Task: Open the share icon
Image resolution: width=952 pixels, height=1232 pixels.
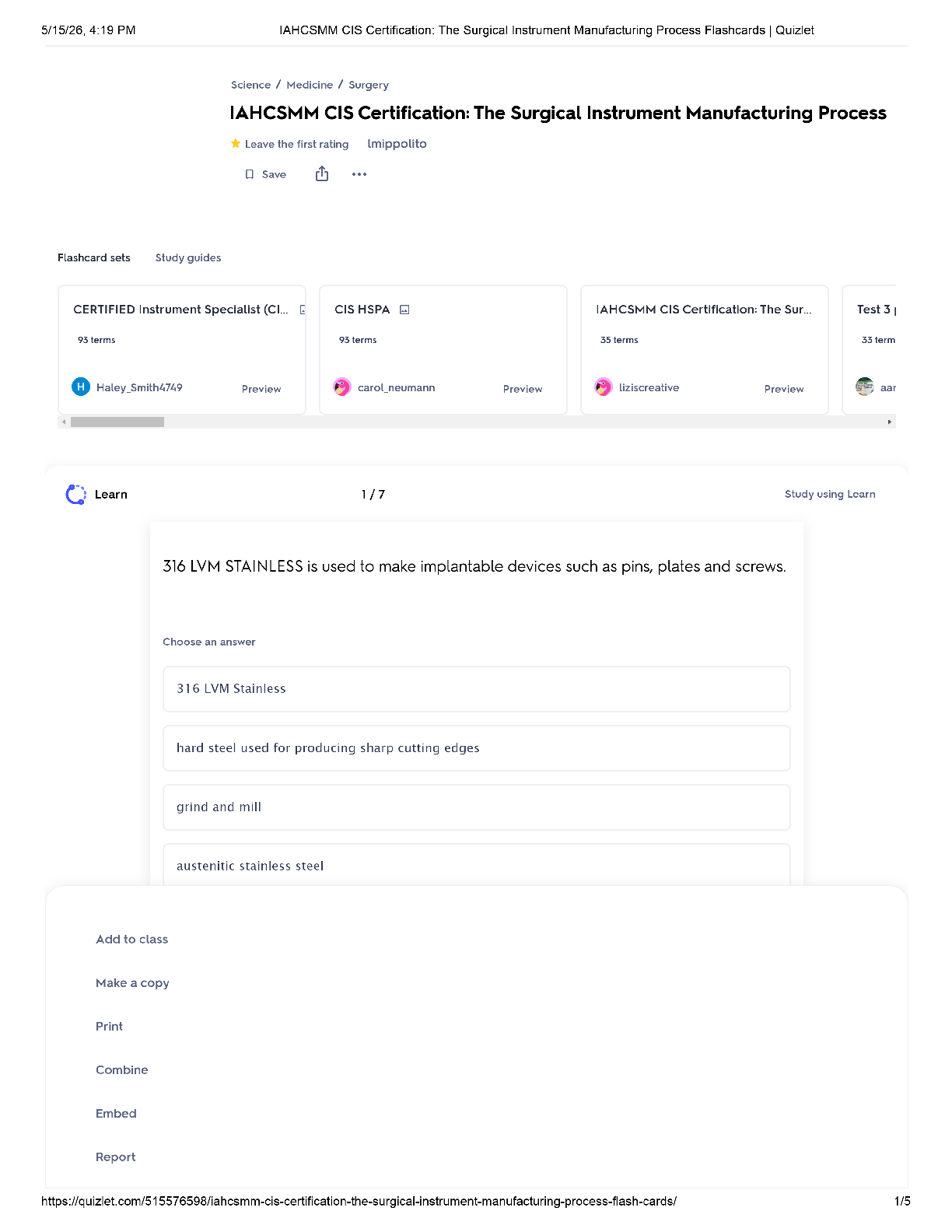Action: (x=322, y=173)
